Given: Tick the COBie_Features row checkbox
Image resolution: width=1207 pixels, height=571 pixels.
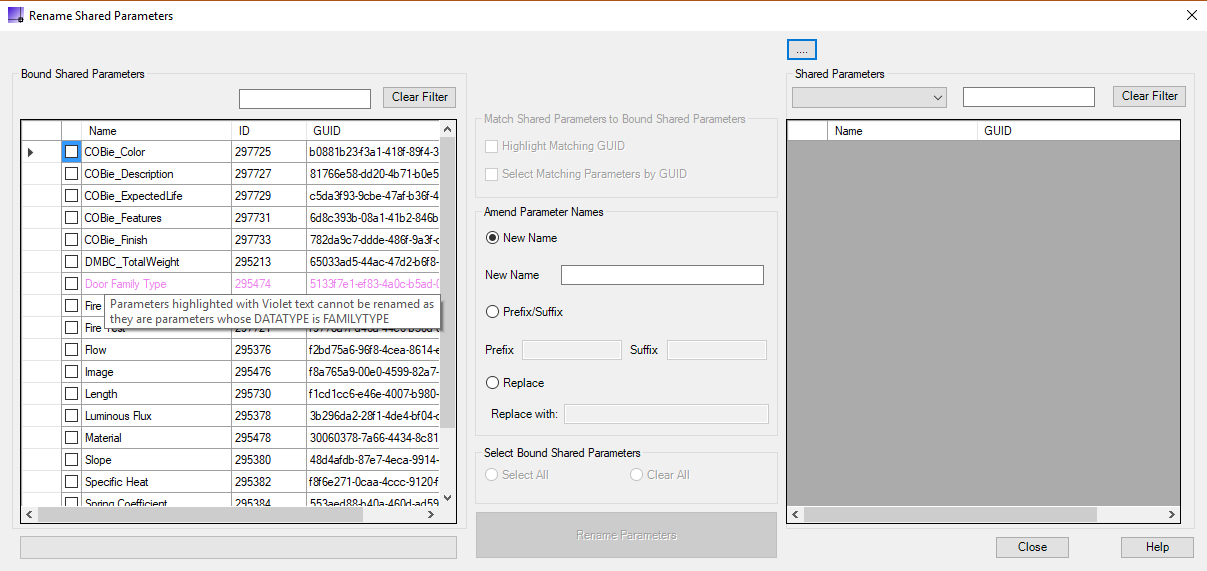Looking at the screenshot, I should (71, 218).
